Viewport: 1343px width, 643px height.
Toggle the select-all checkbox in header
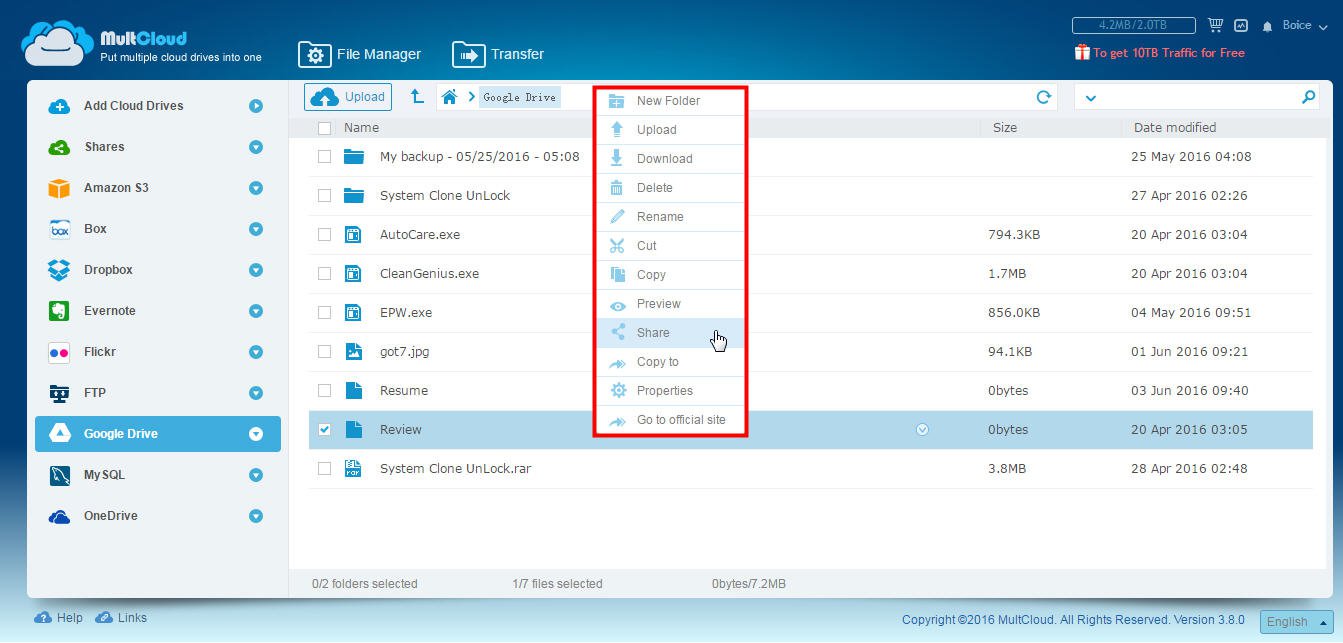coord(324,128)
